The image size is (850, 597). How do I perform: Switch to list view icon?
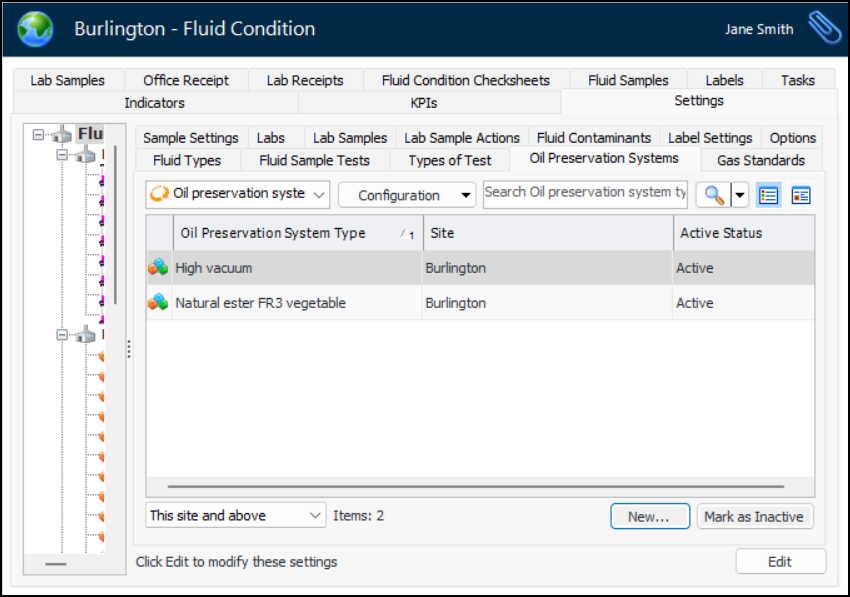point(768,195)
